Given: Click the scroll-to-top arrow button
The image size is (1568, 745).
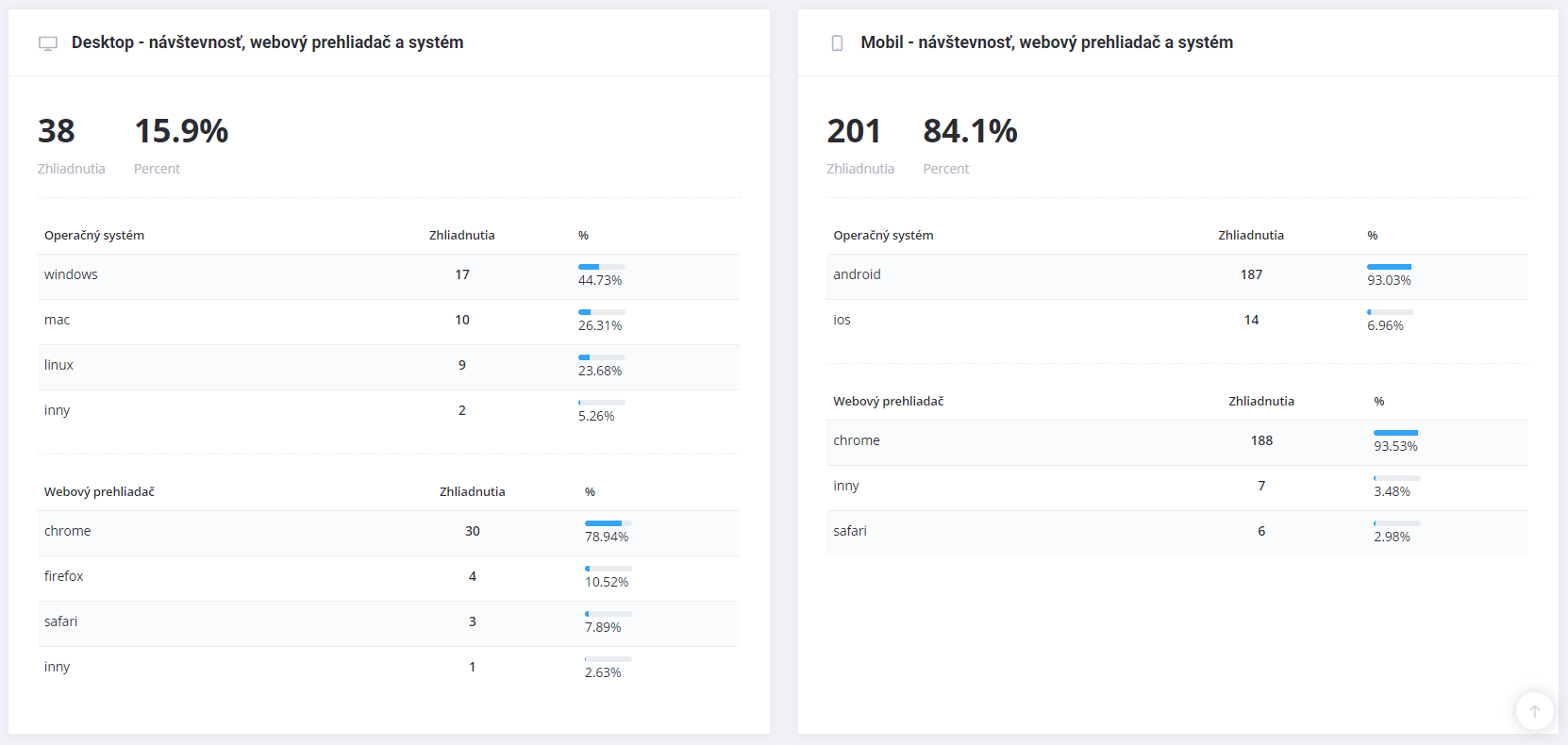Looking at the screenshot, I should pyautogui.click(x=1534, y=711).
